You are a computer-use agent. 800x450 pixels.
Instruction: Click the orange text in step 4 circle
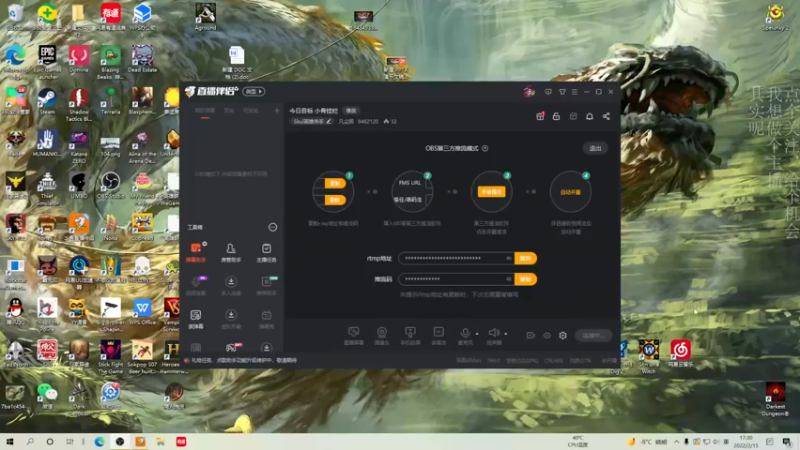coord(570,192)
